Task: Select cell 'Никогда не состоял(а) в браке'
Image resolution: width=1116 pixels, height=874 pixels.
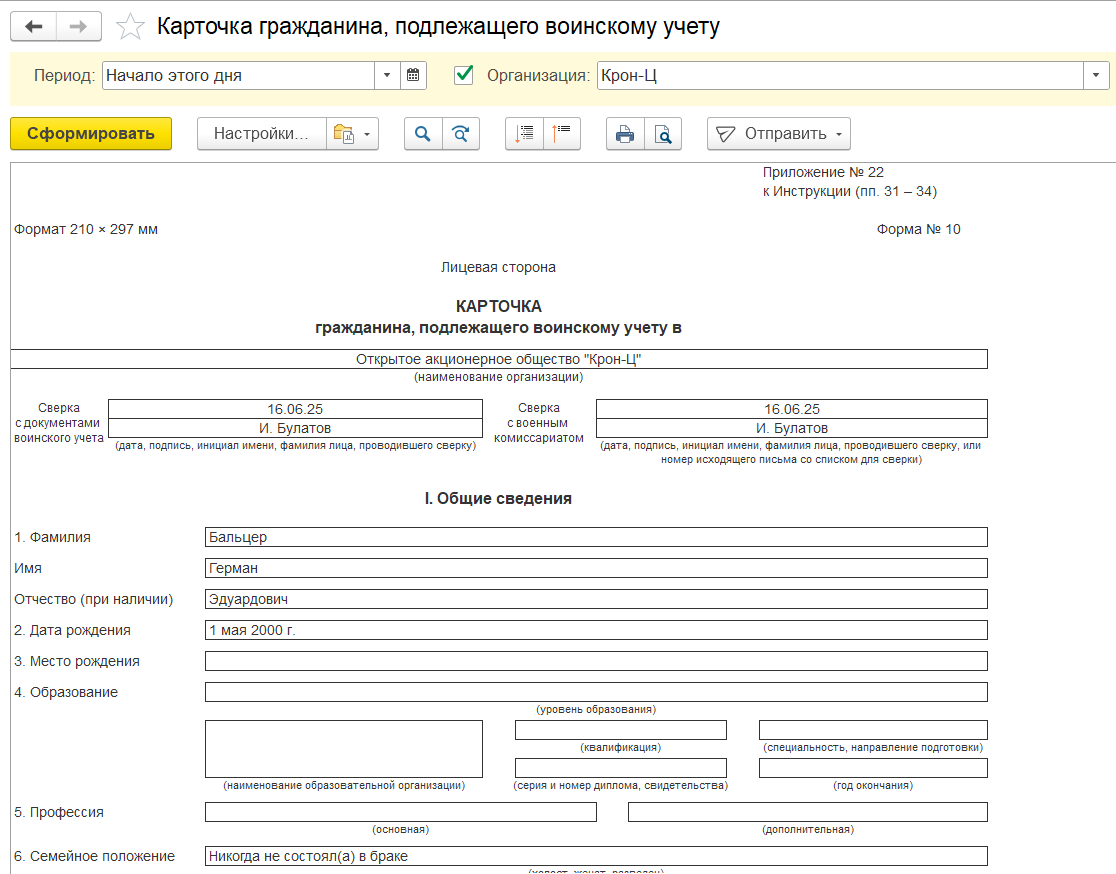Action: point(596,856)
